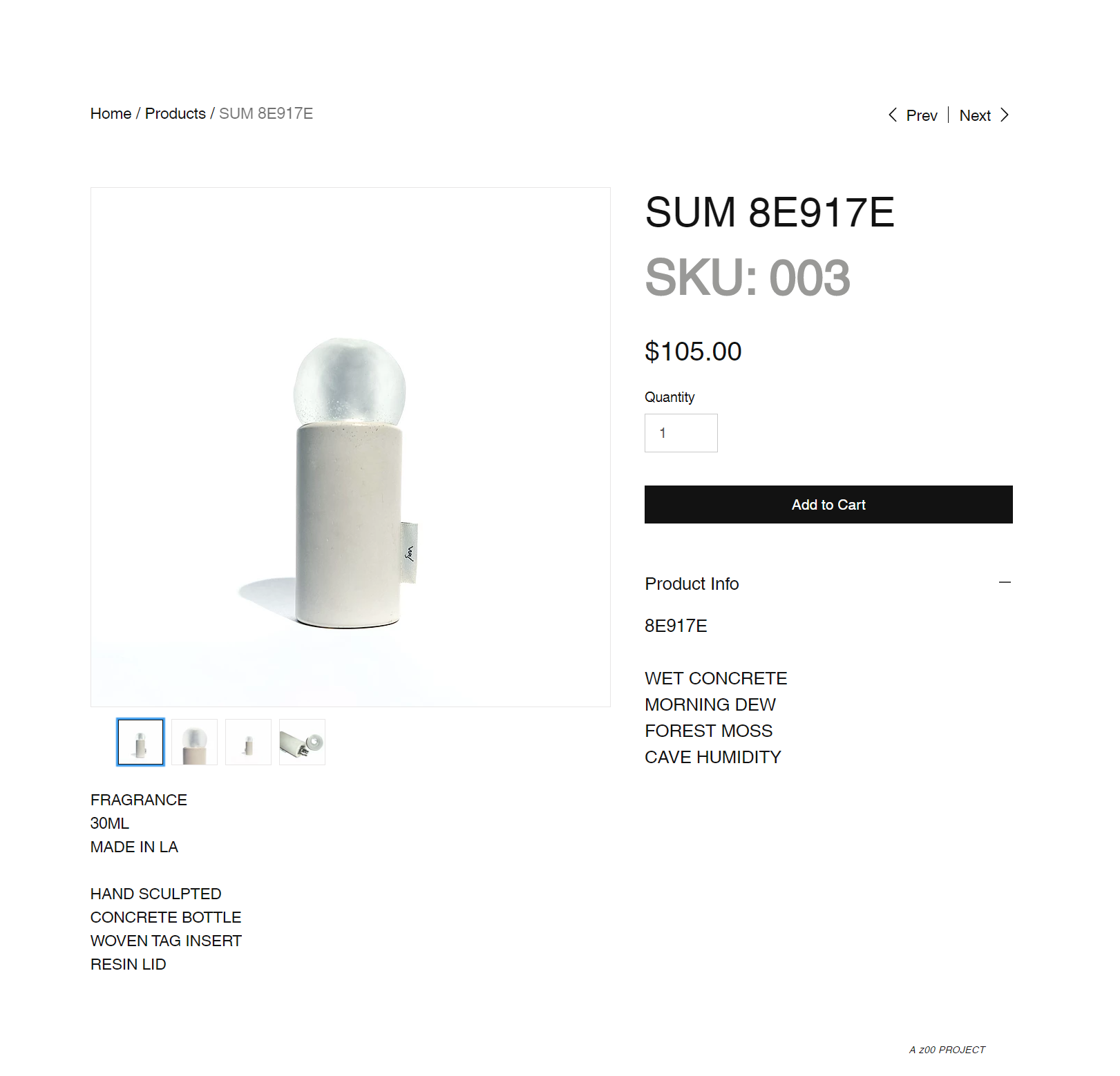Viewport: 1120px width, 1076px height.
Task: Collapse Product Info with the minus icon
Action: tap(1005, 583)
